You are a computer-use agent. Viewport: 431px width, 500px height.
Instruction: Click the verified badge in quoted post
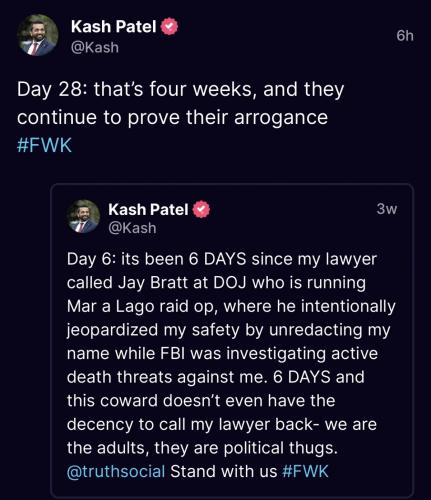pyautogui.click(x=201, y=209)
